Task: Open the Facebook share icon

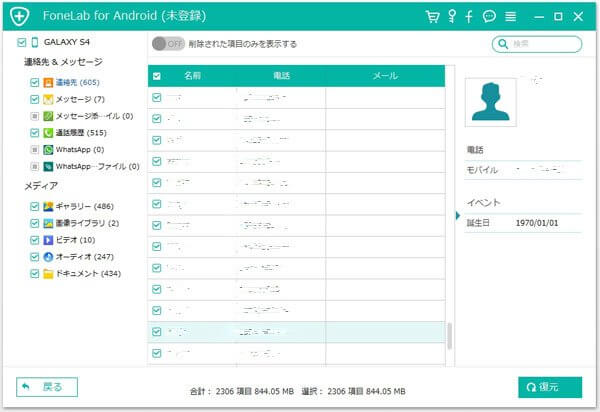Action: pyautogui.click(x=469, y=16)
